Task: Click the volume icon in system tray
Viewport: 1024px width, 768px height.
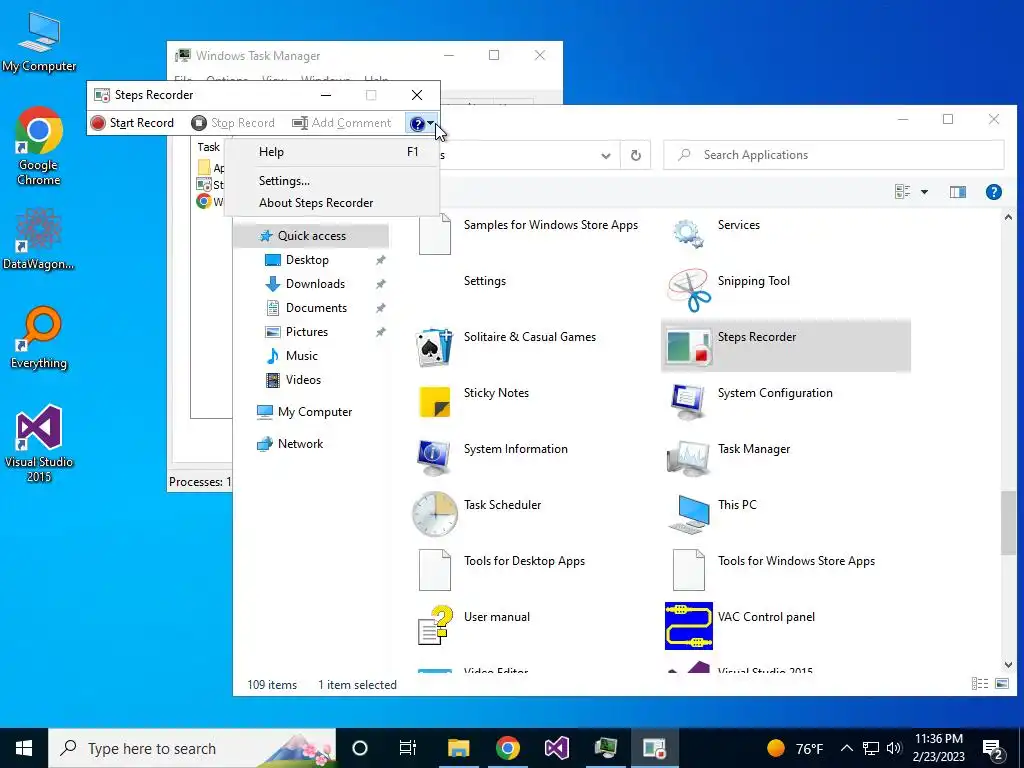Action: click(894, 748)
